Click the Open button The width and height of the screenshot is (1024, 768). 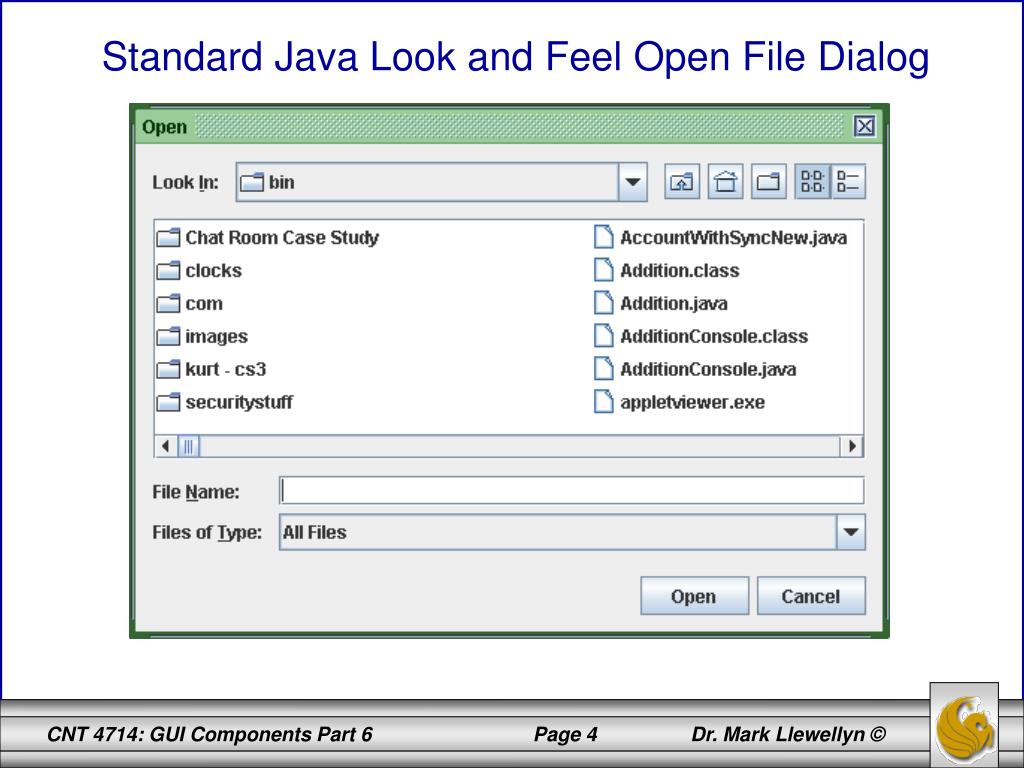point(694,596)
